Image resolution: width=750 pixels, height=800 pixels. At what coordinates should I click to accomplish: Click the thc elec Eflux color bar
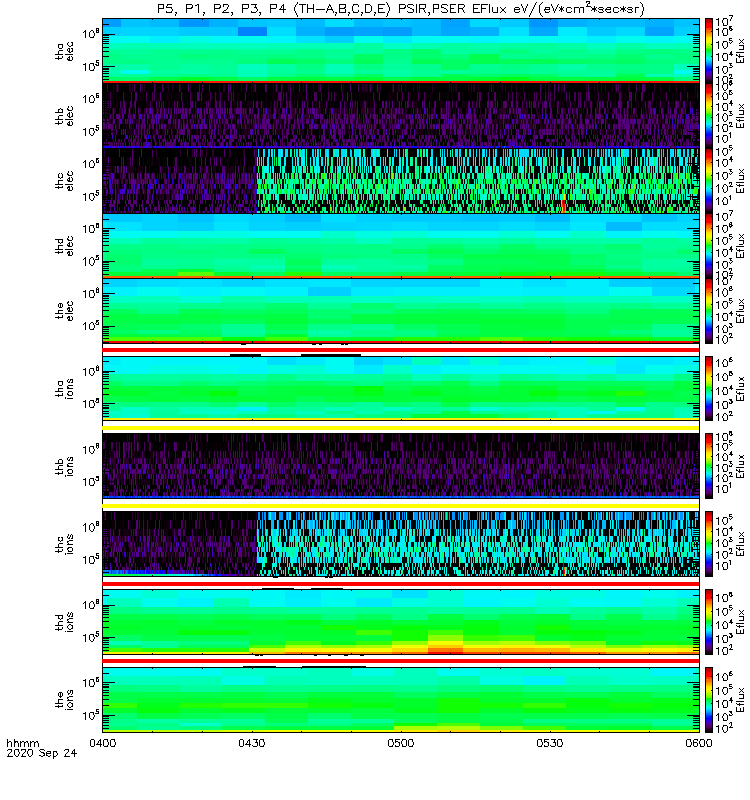(709, 181)
